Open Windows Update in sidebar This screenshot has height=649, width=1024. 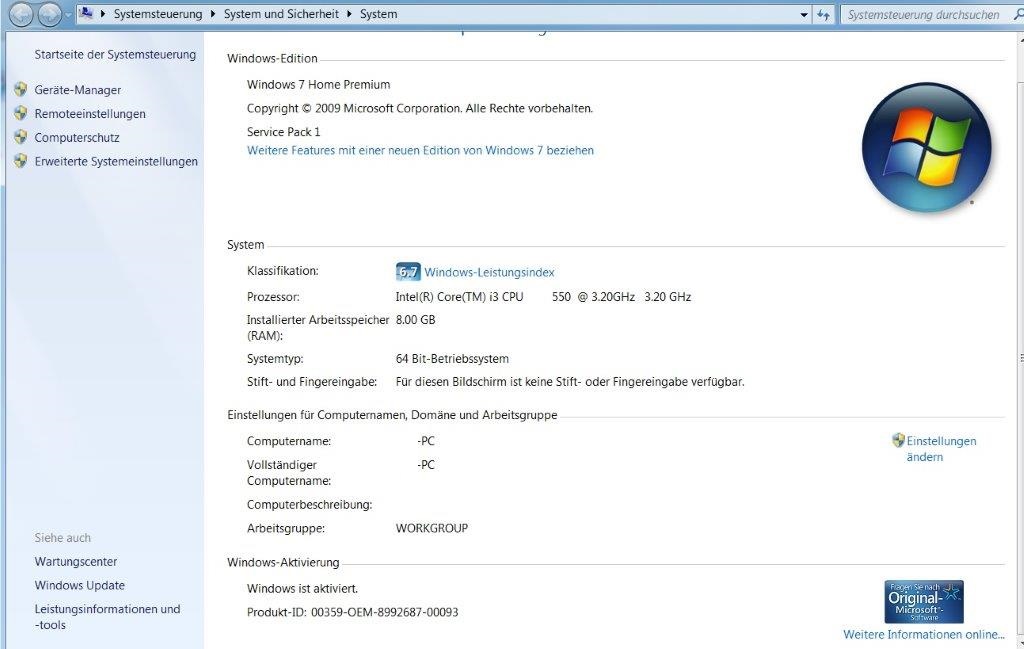click(x=80, y=586)
